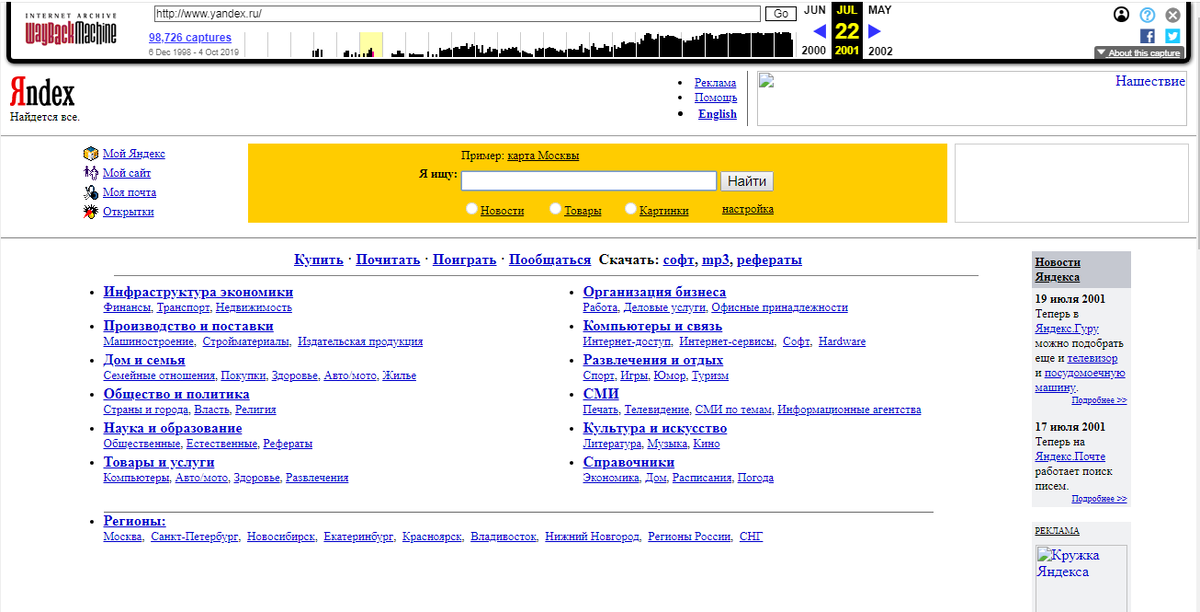
Task: Click the Кружка Яндекса ad image
Action: [1081, 578]
